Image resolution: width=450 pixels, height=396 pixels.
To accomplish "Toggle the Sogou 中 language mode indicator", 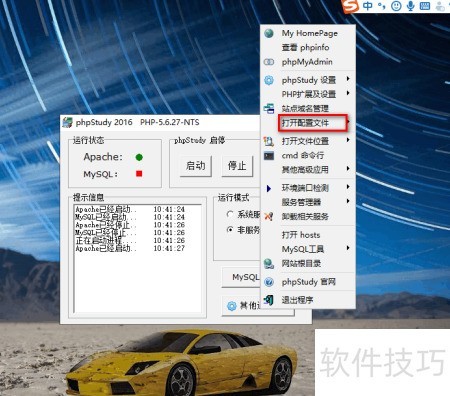I will (368, 6).
